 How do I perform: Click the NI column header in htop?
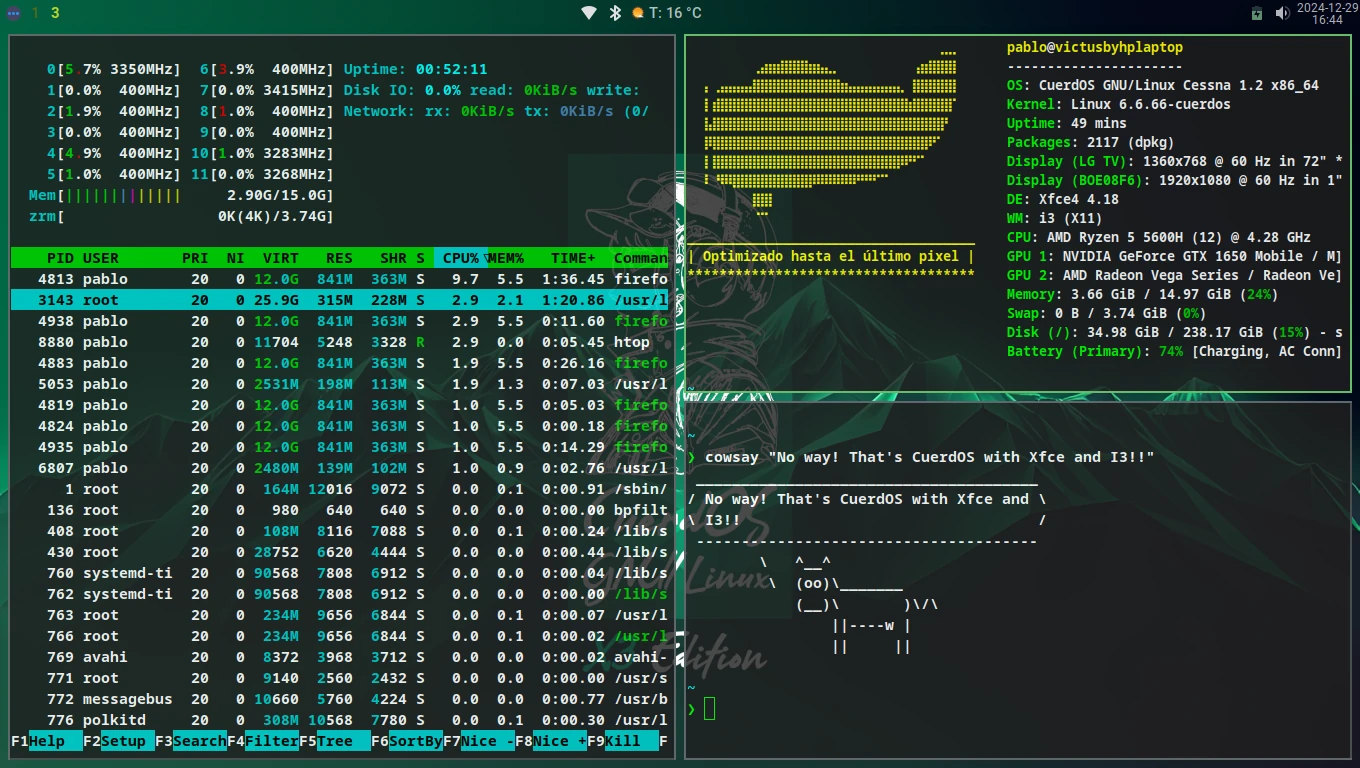tap(235, 258)
